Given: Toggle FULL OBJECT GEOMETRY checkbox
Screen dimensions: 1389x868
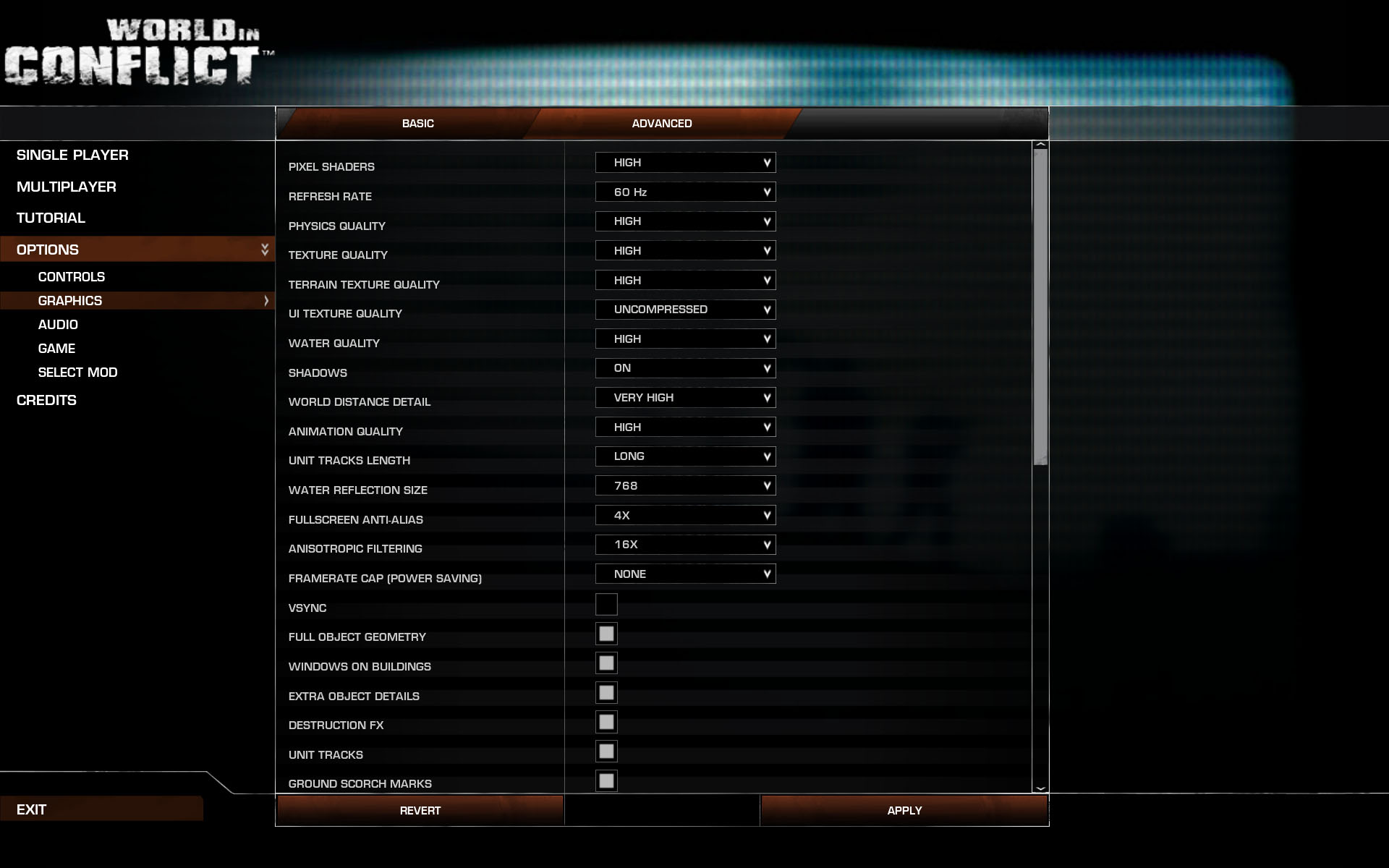Looking at the screenshot, I should pyautogui.click(x=606, y=632).
